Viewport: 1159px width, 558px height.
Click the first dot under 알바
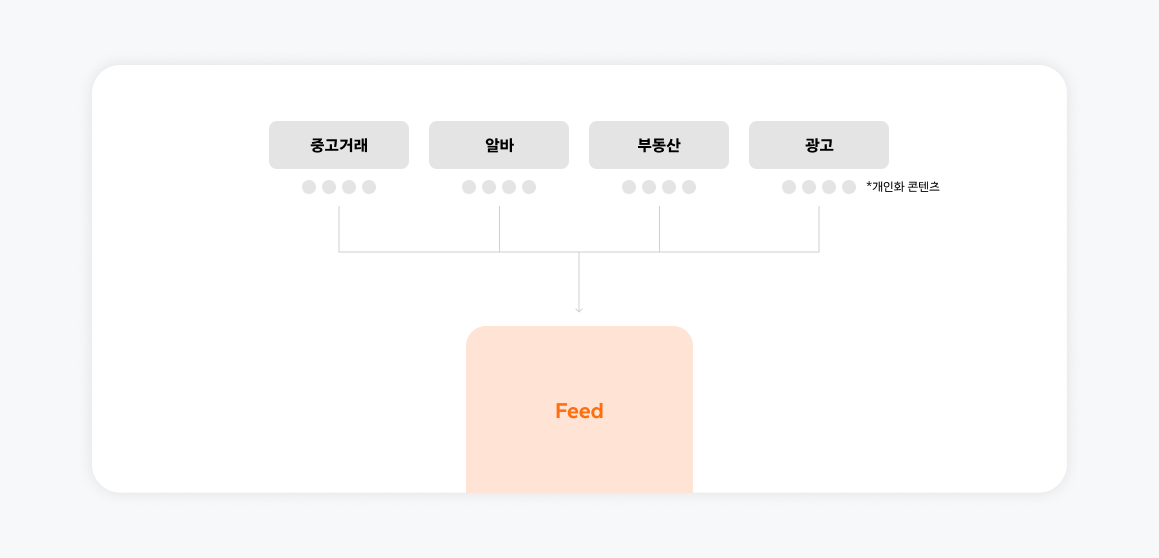pos(469,187)
